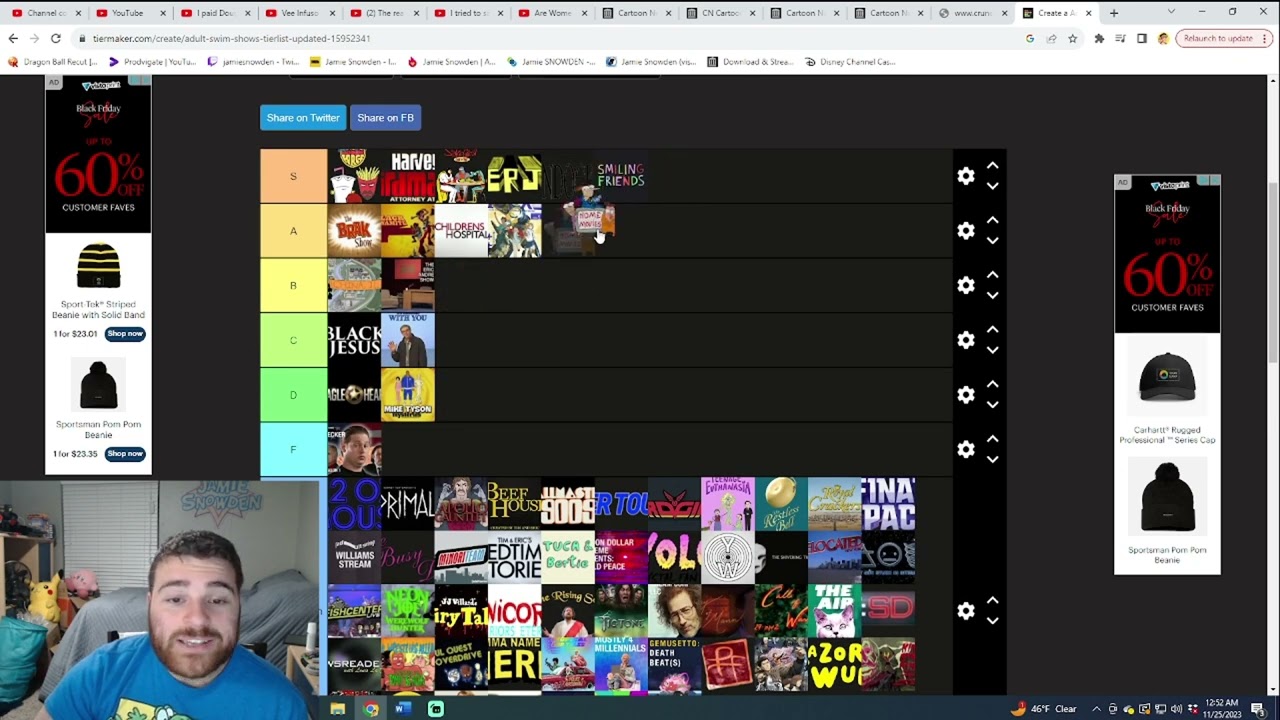Image resolution: width=1280 pixels, height=720 pixels.
Task: Move the C tier row down
Action: tap(992, 350)
